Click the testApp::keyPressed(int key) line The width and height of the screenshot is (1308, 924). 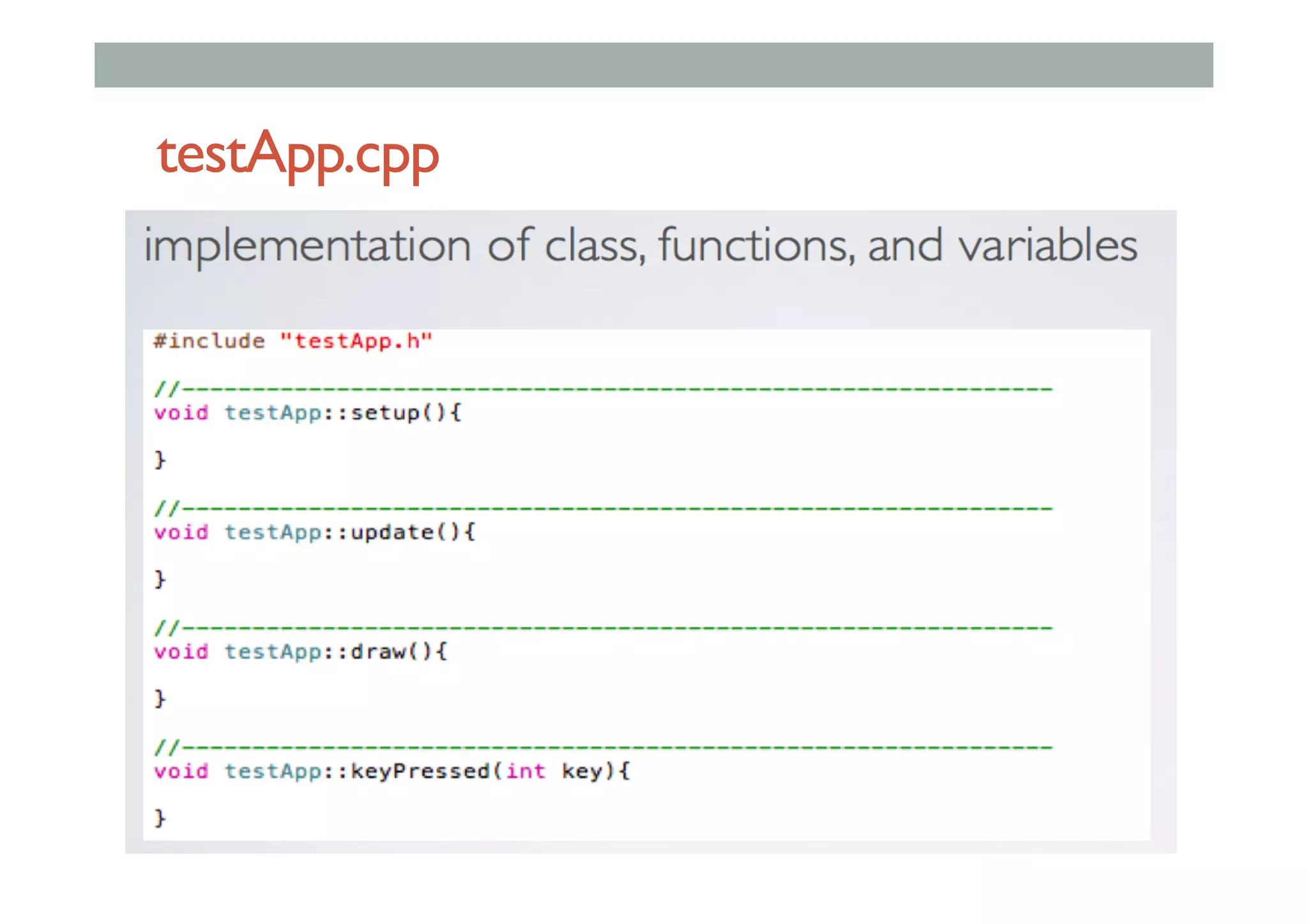(x=392, y=771)
